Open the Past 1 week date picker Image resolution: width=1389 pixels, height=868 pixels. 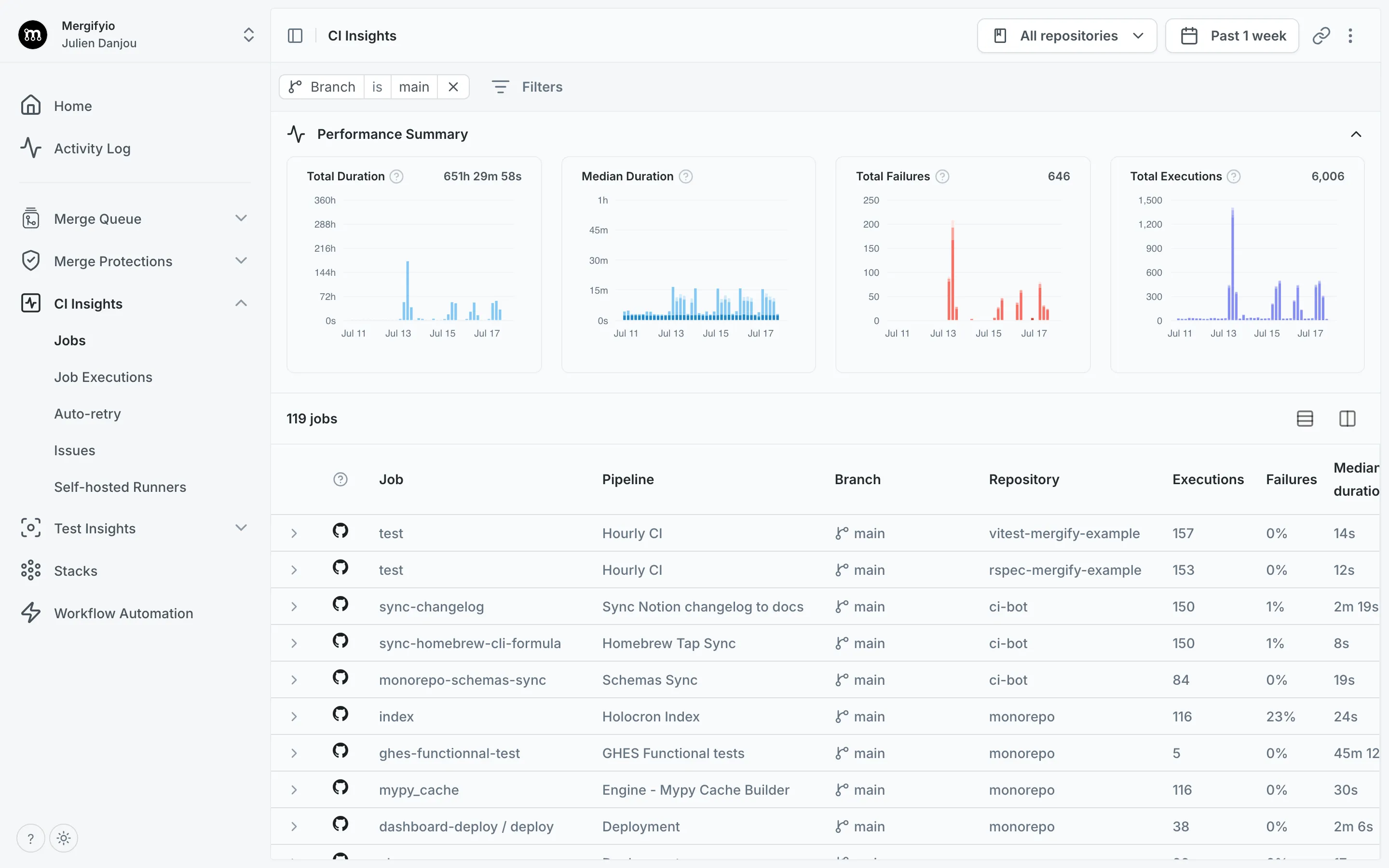click(1232, 36)
